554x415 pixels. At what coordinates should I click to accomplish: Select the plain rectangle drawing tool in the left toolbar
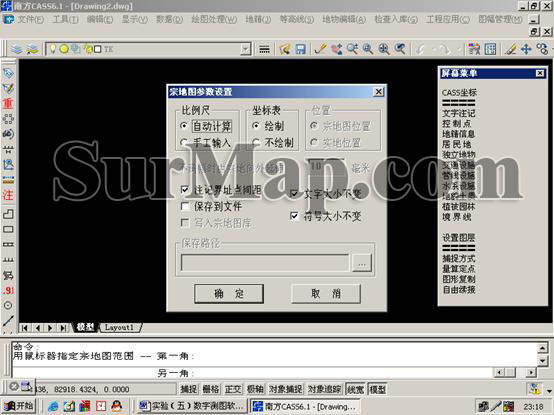(8, 229)
